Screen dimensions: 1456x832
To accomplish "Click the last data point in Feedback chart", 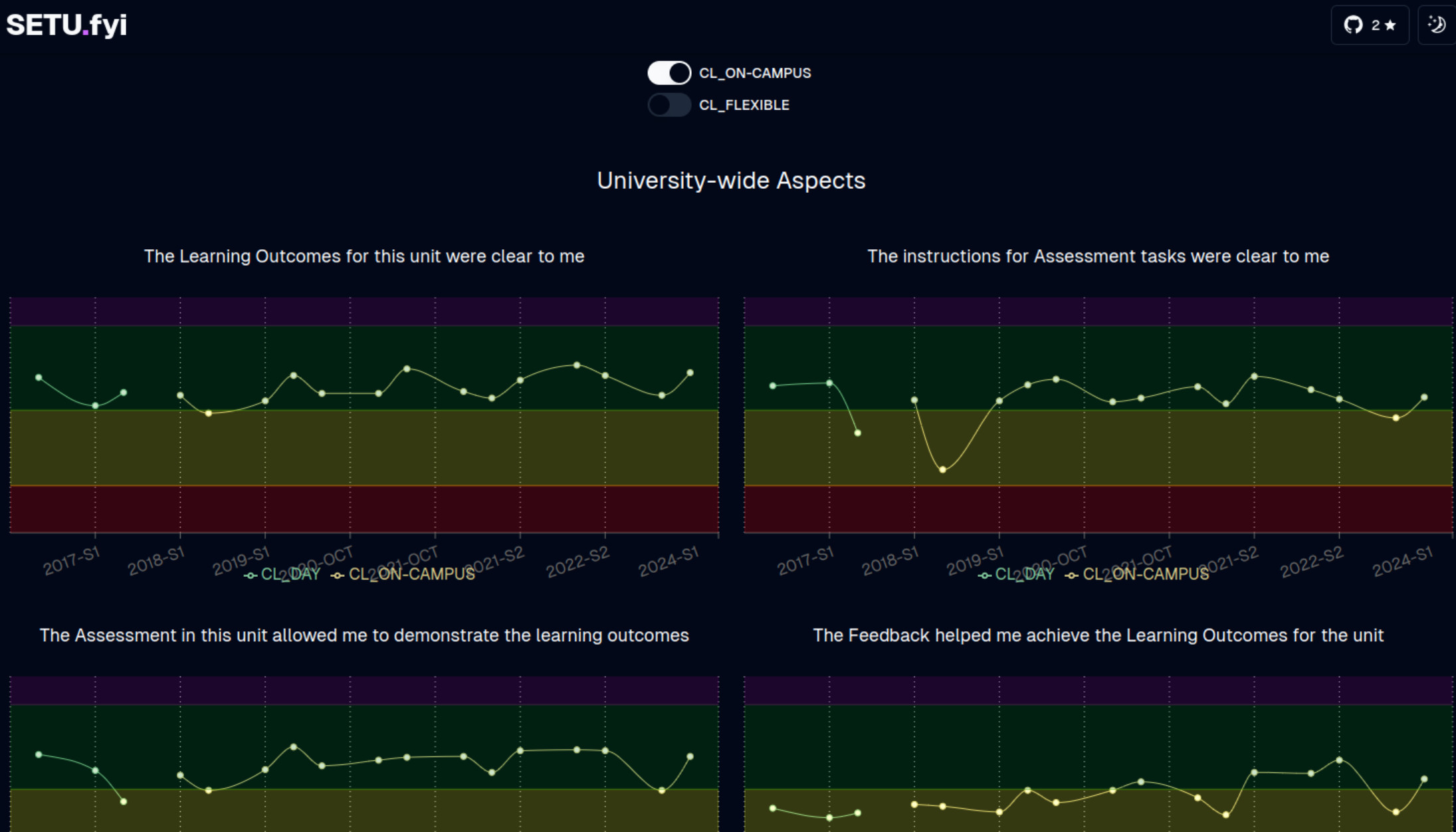I will [1424, 779].
